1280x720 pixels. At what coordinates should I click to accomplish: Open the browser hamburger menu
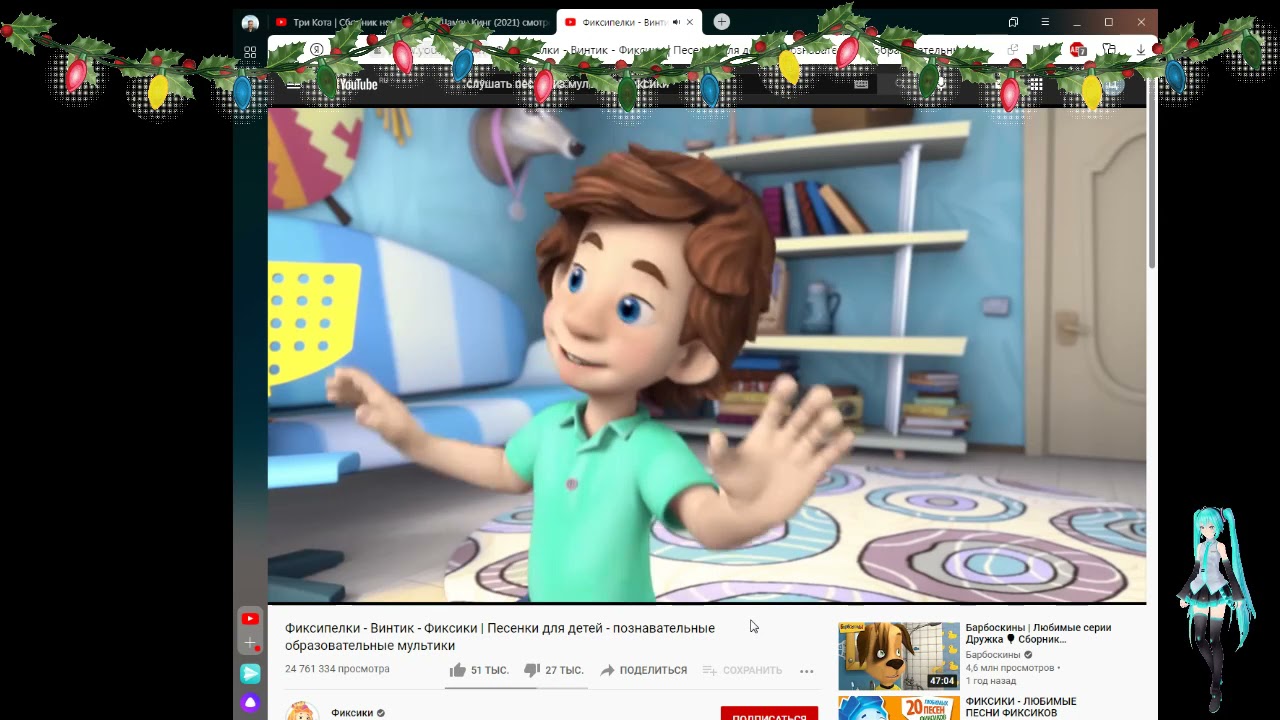tap(1045, 22)
